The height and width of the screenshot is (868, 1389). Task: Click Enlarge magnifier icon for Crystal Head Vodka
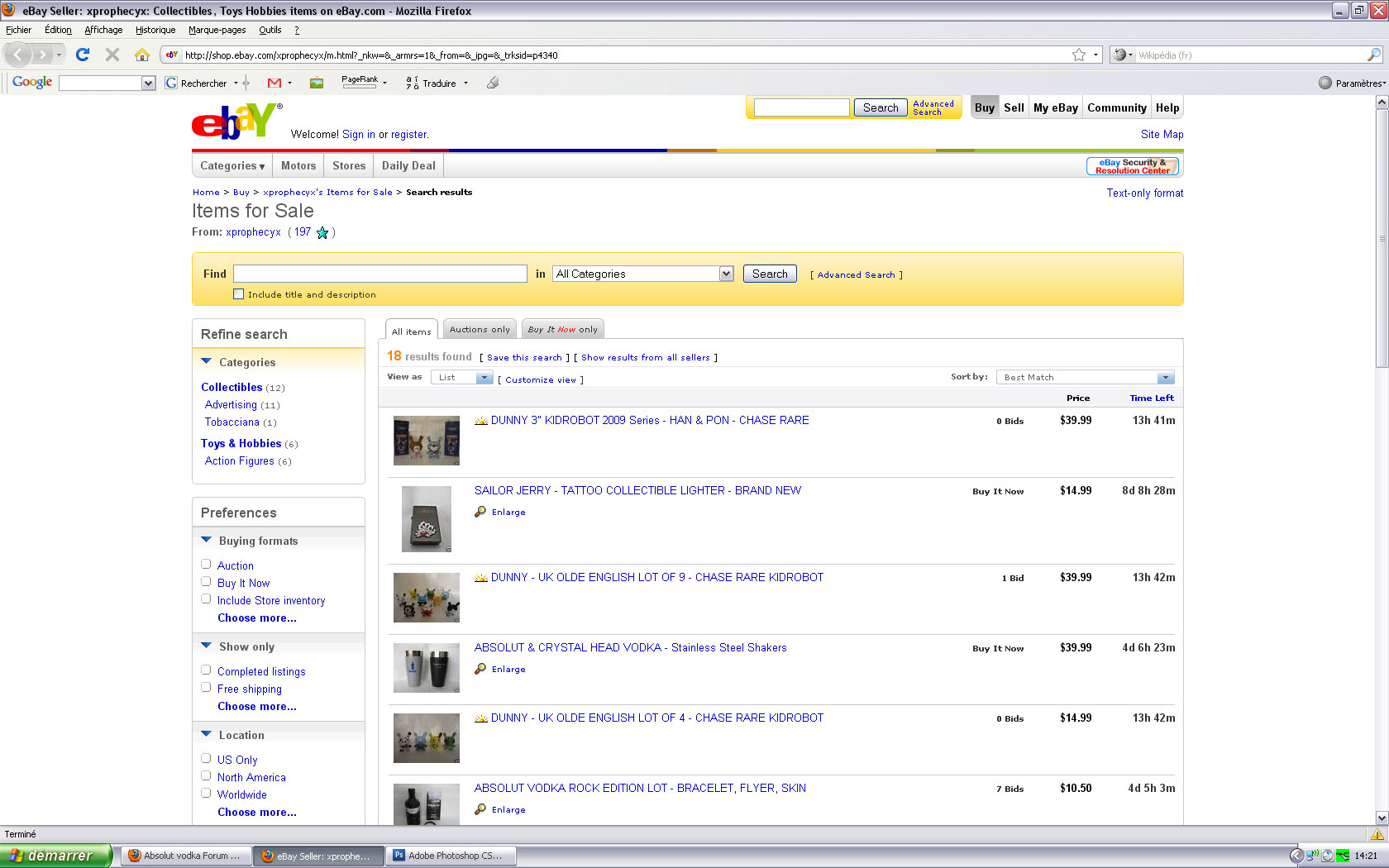pyautogui.click(x=480, y=669)
